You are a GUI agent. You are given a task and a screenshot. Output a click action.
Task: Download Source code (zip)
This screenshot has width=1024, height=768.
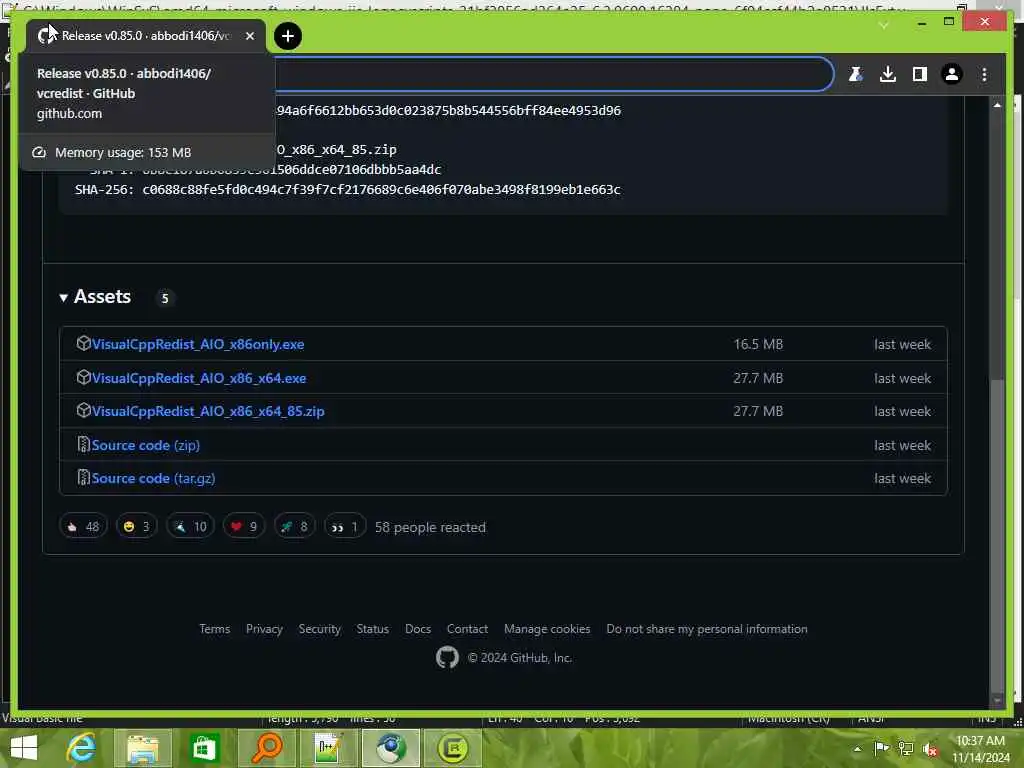146,445
